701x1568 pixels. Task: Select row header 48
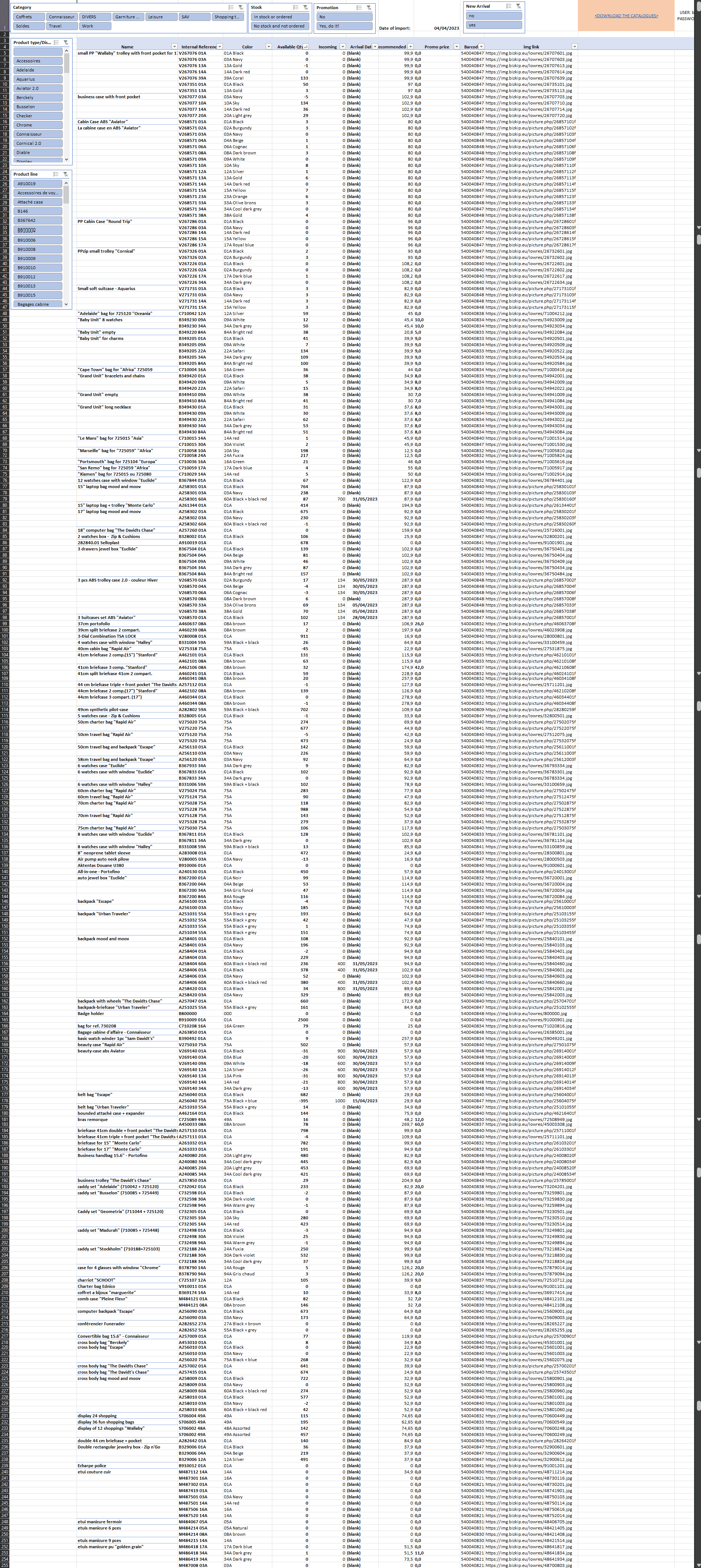pos(4,314)
